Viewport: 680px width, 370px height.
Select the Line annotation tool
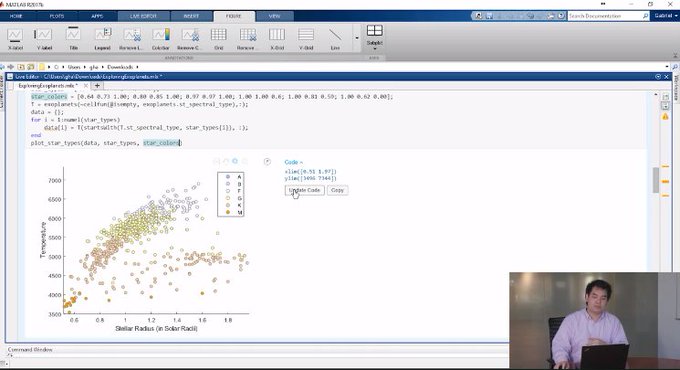pos(335,39)
